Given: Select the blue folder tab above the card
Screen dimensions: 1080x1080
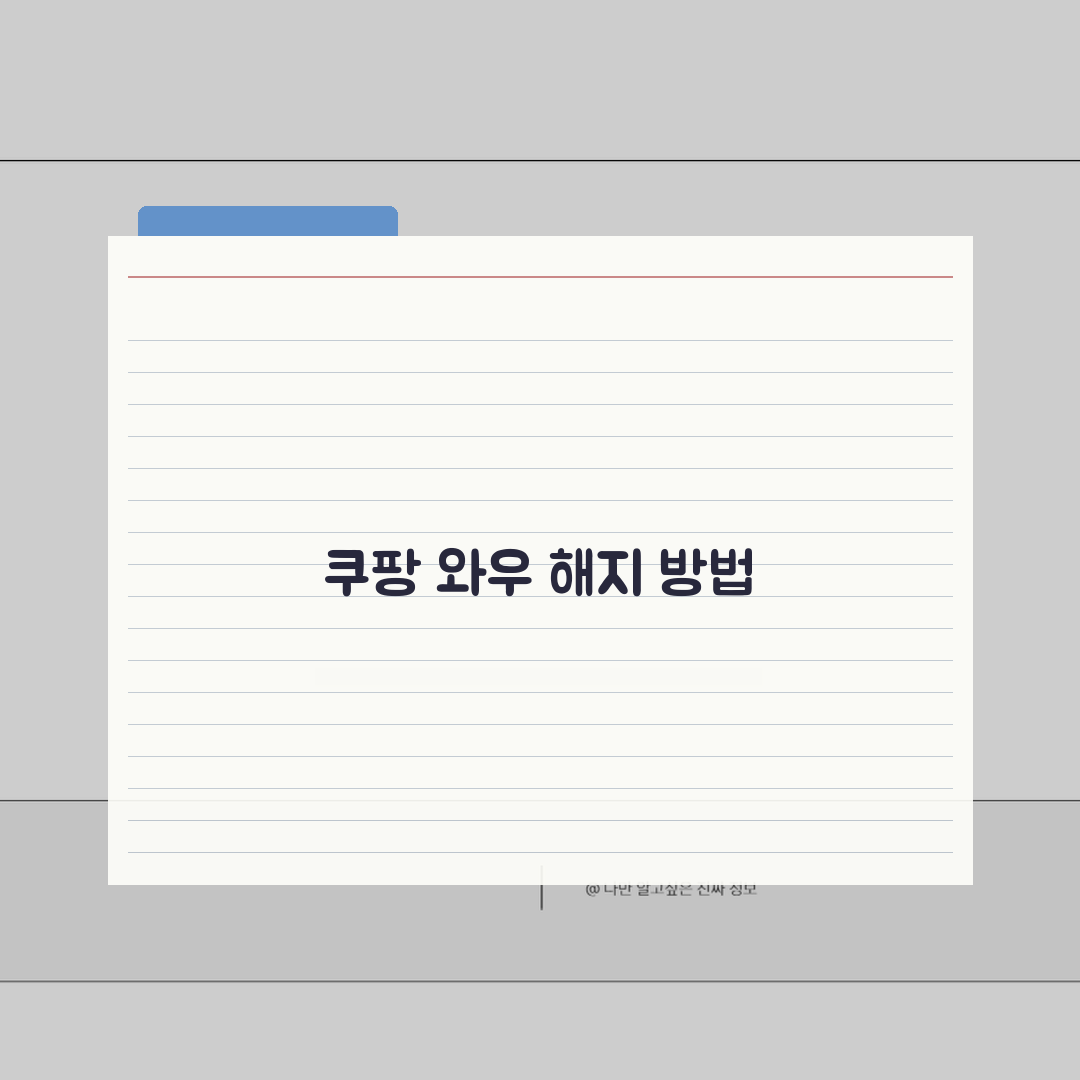Looking at the screenshot, I should pyautogui.click(x=268, y=221).
